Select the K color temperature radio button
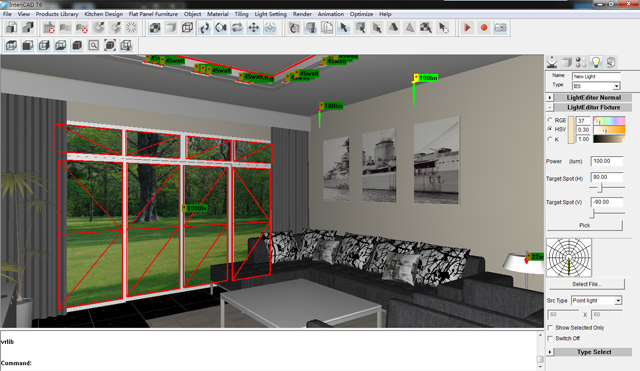This screenshot has height=371, width=640. [x=550, y=139]
